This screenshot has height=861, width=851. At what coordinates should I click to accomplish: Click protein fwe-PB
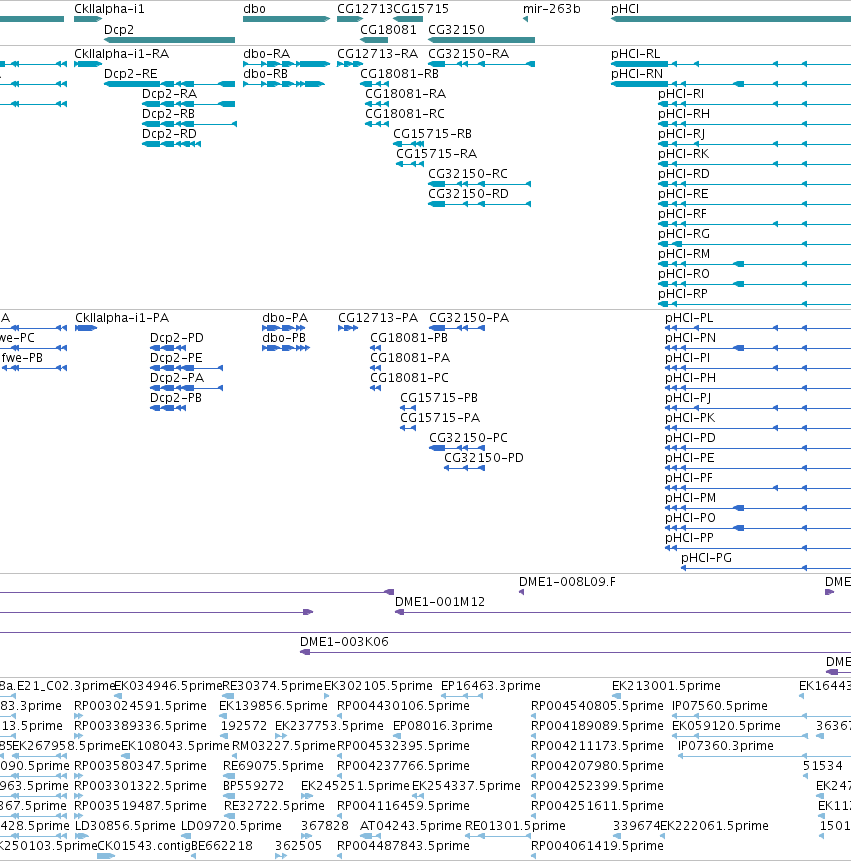22,358
